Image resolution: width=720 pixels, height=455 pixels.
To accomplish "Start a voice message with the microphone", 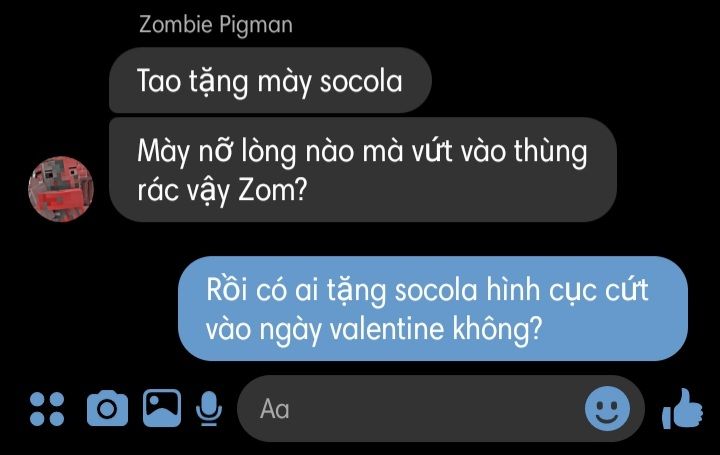I will tap(209, 408).
